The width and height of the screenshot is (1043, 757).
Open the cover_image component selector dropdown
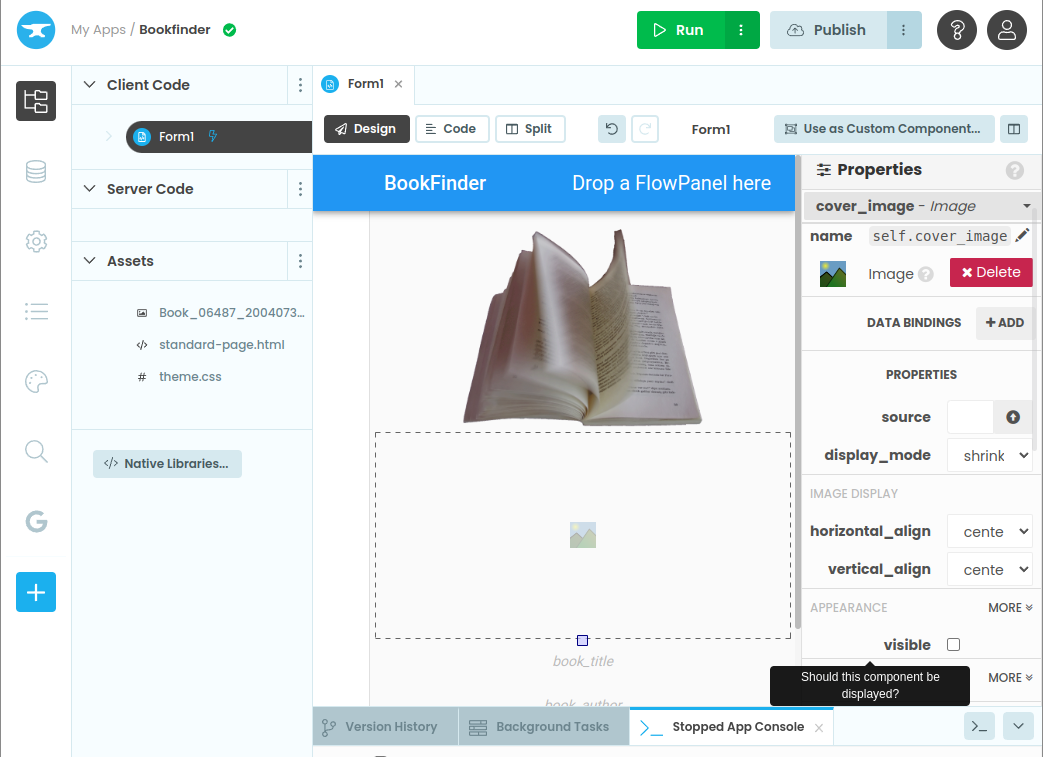[x=1026, y=206]
